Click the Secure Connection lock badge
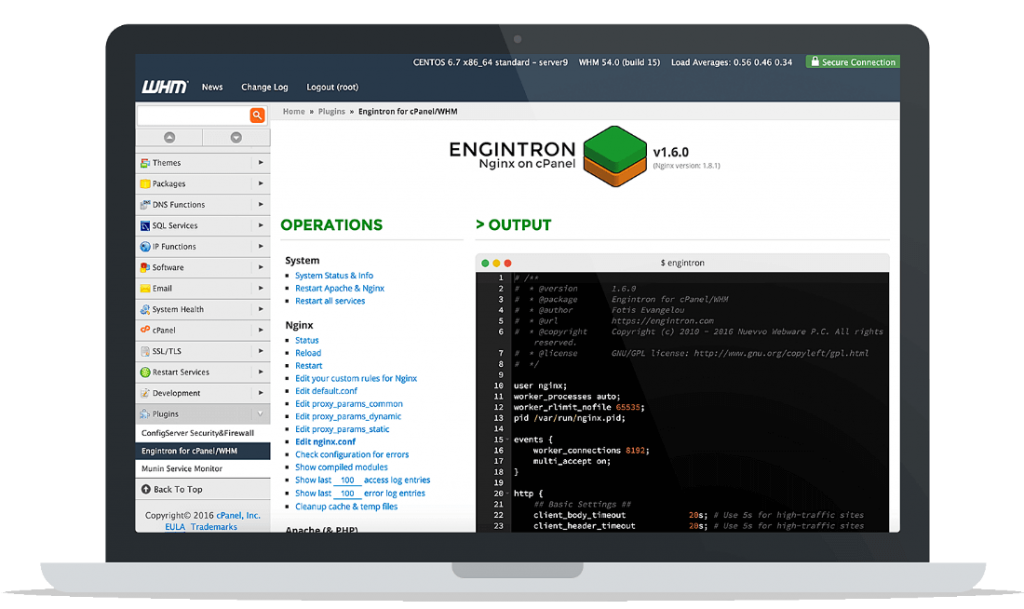 tap(852, 61)
